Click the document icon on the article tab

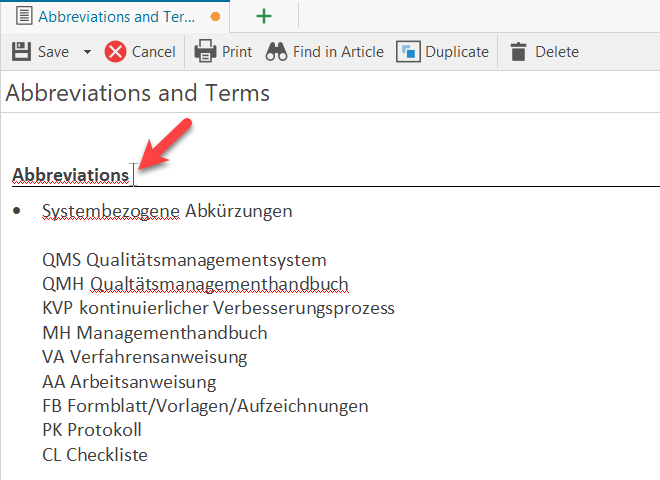pos(20,16)
